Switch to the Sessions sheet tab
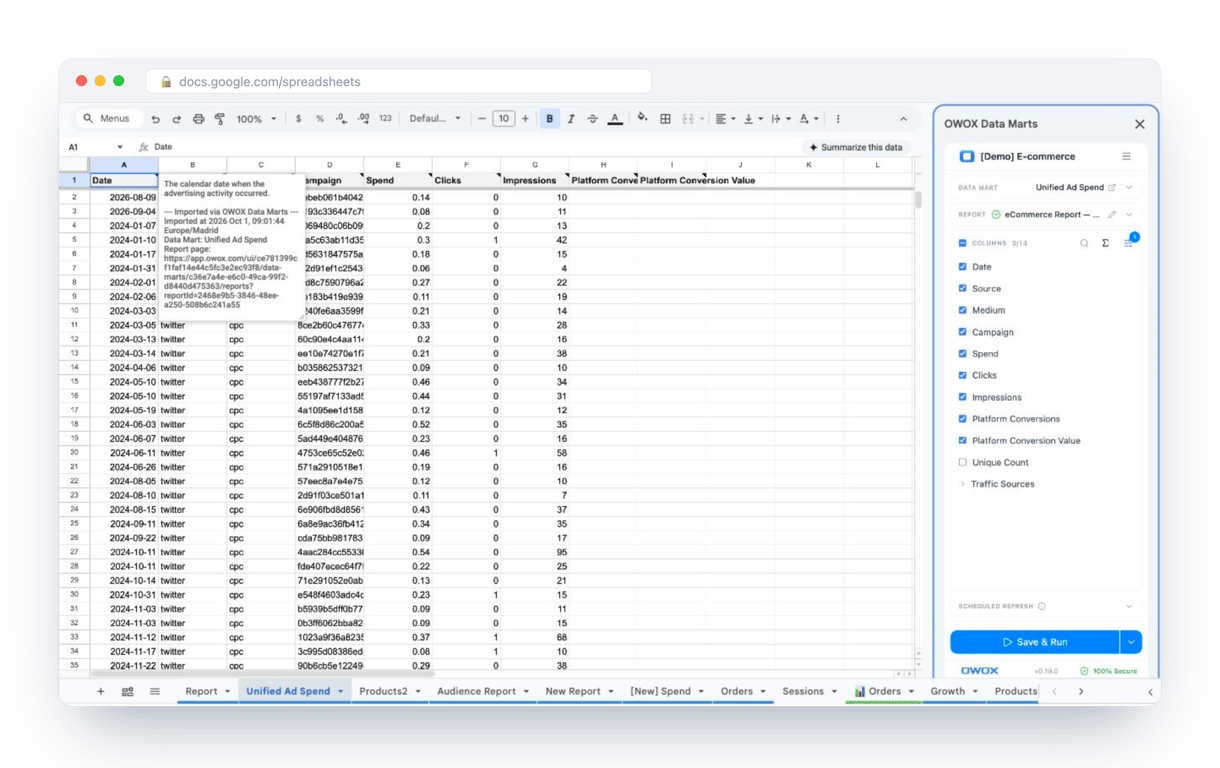The height and width of the screenshot is (768, 1220). pos(809,691)
